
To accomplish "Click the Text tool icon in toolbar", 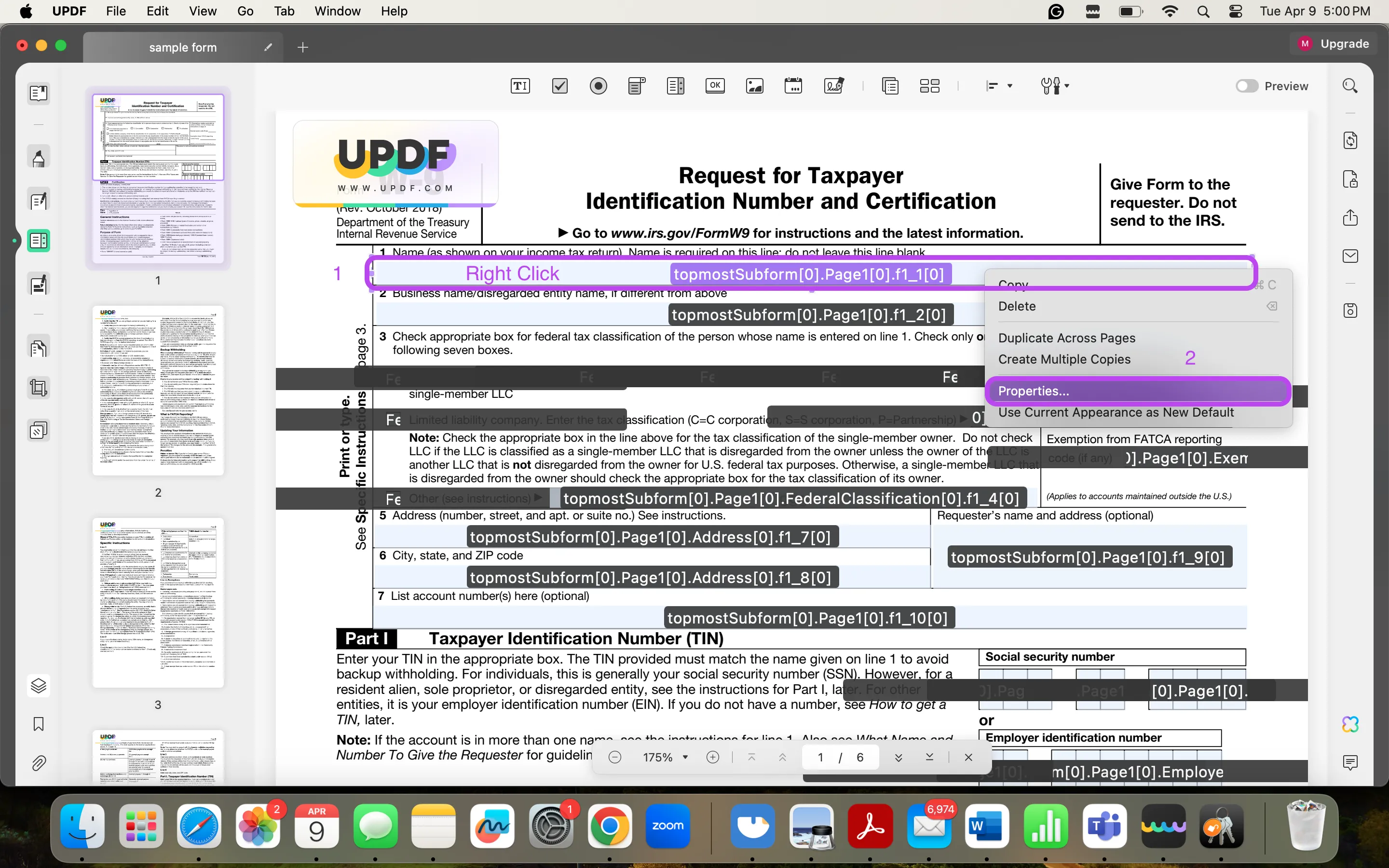I will pos(520,86).
